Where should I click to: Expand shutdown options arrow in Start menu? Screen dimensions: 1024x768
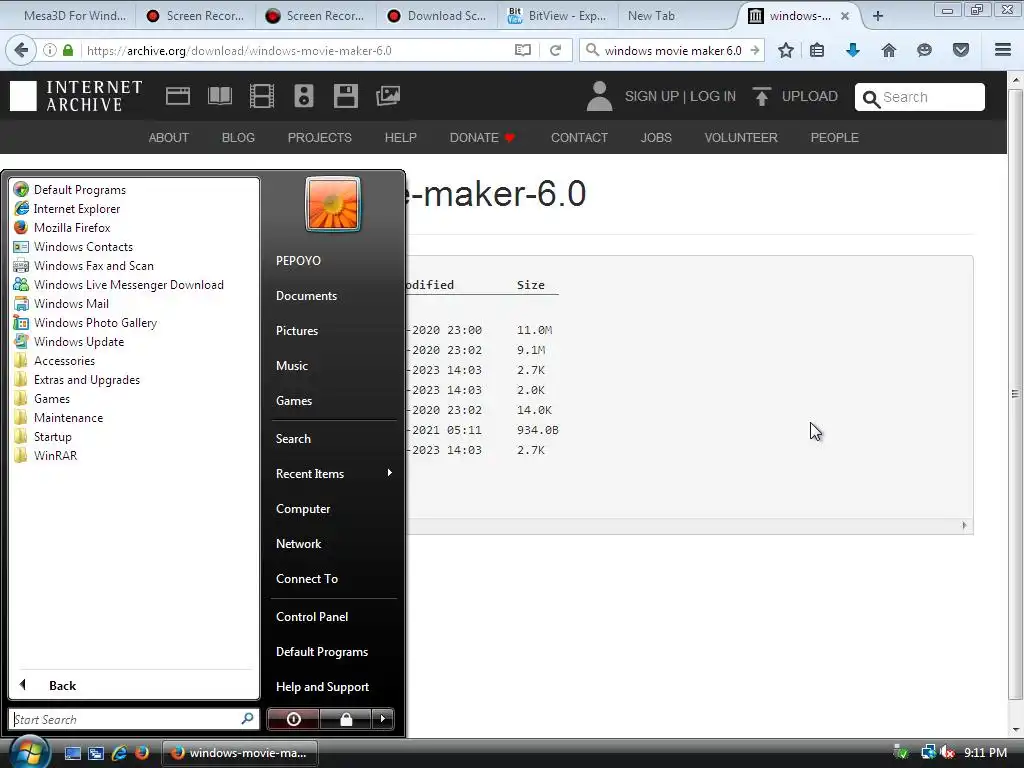[383, 719]
